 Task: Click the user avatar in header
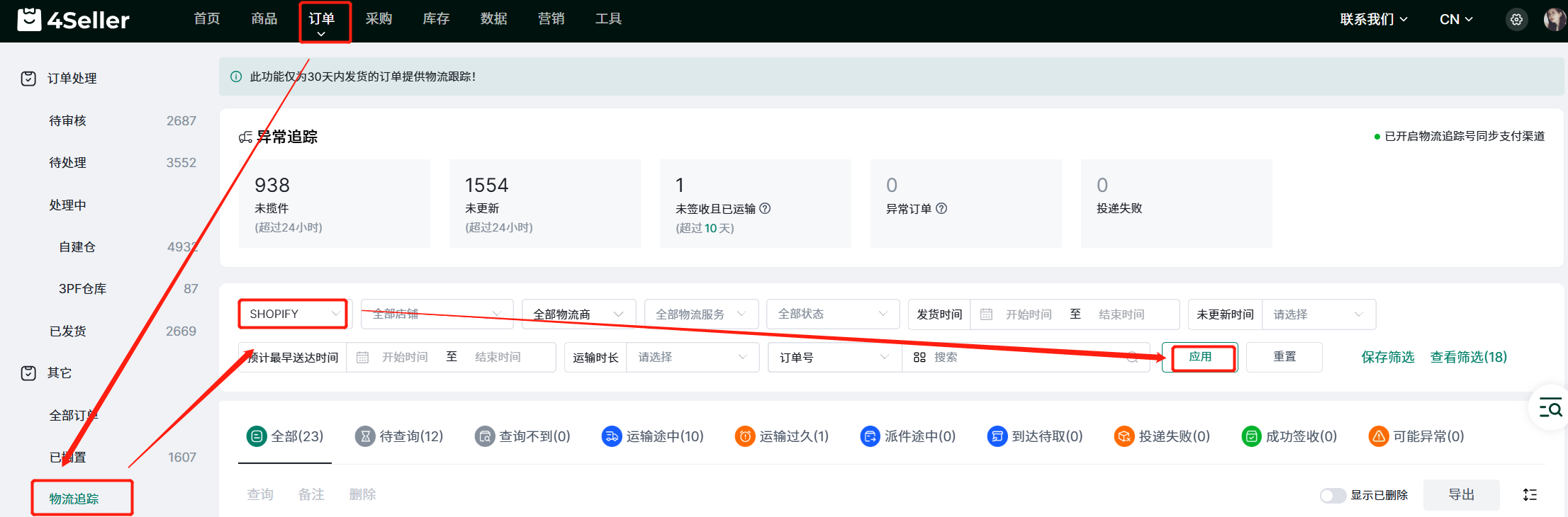(x=1553, y=20)
